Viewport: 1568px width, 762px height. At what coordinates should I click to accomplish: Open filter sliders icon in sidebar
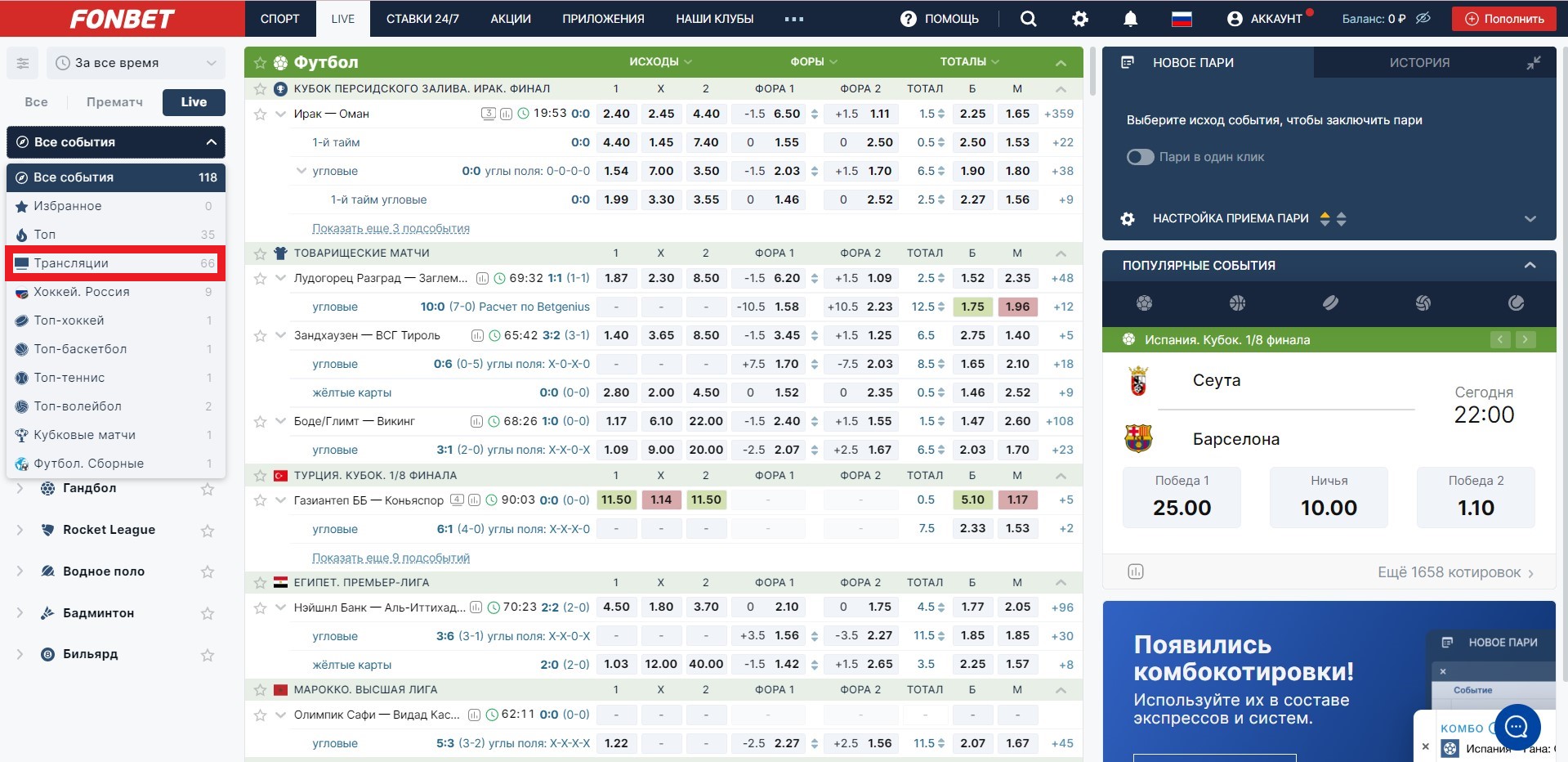pos(23,63)
